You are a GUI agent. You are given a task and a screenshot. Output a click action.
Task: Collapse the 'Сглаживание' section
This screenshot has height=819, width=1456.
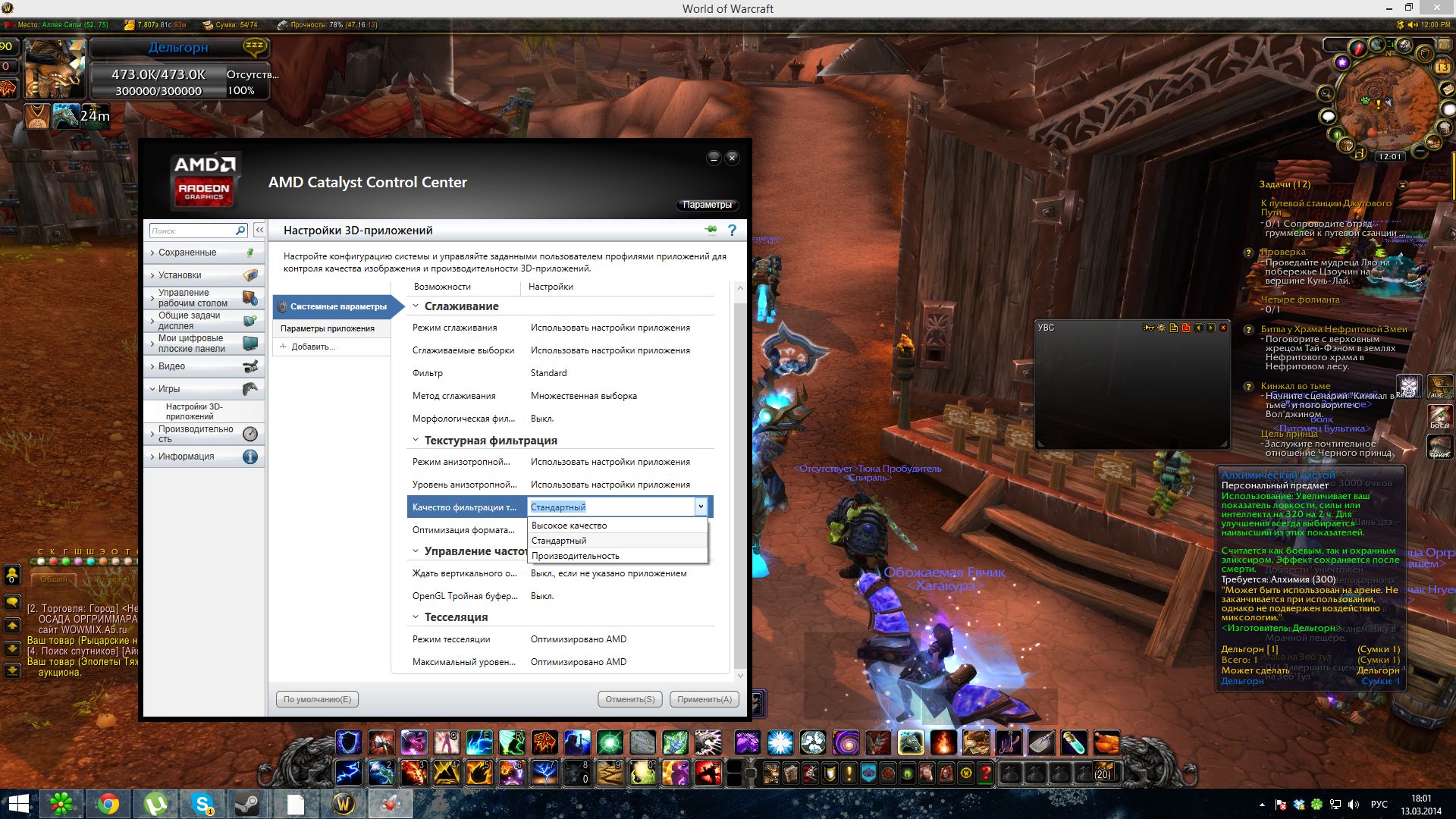pos(416,306)
